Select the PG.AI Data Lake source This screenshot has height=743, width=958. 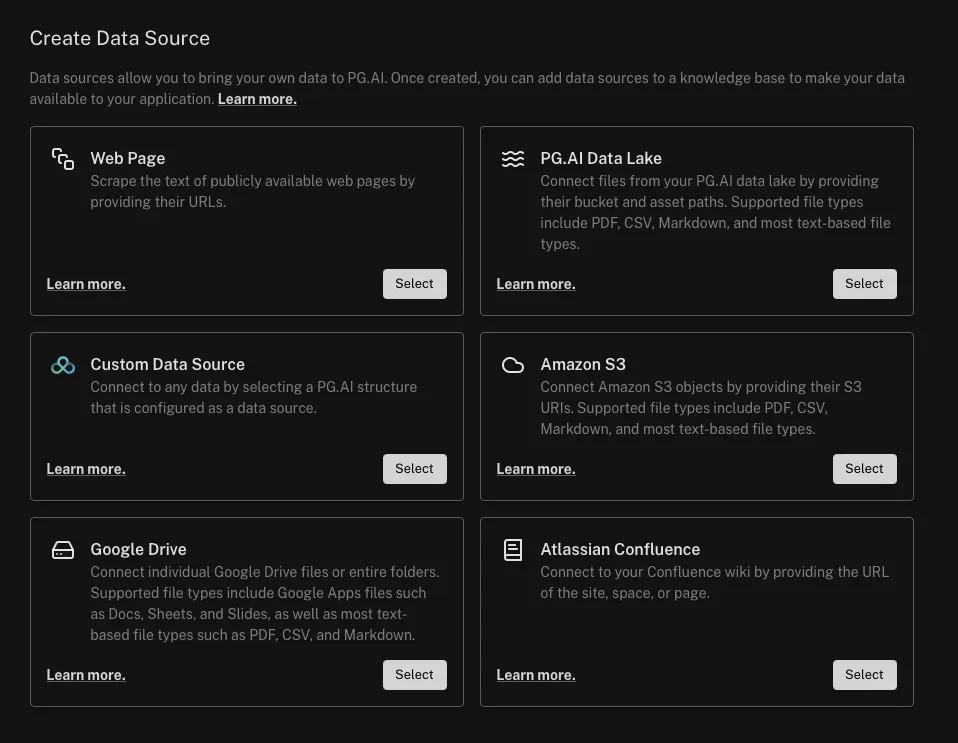click(x=865, y=284)
